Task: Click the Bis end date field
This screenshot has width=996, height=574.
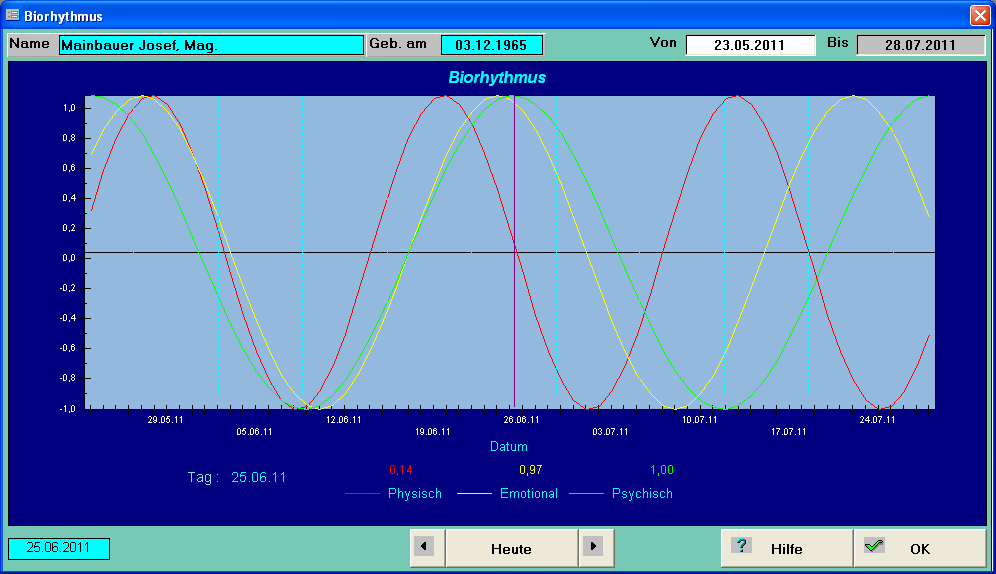Action: coord(920,45)
